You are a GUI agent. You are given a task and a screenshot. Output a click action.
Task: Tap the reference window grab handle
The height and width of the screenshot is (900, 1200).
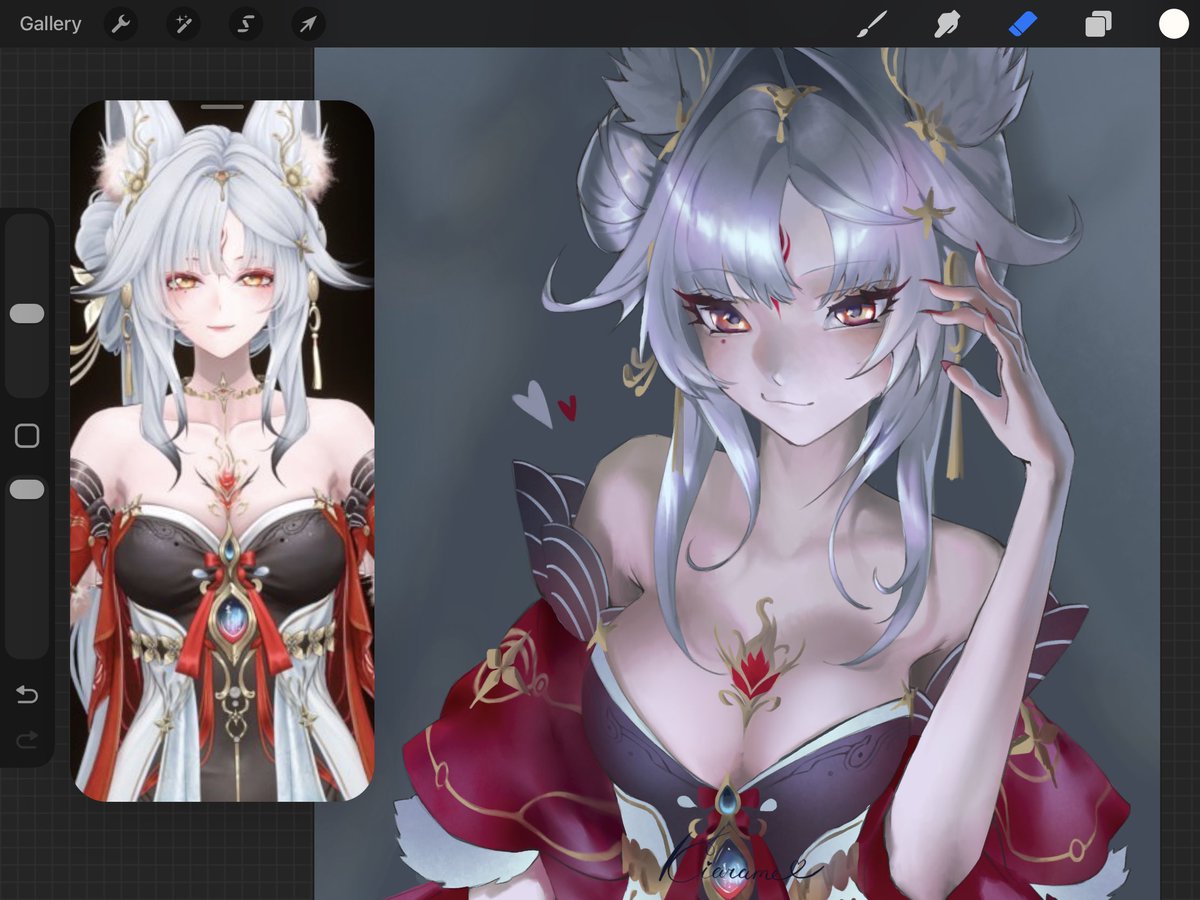(x=222, y=106)
